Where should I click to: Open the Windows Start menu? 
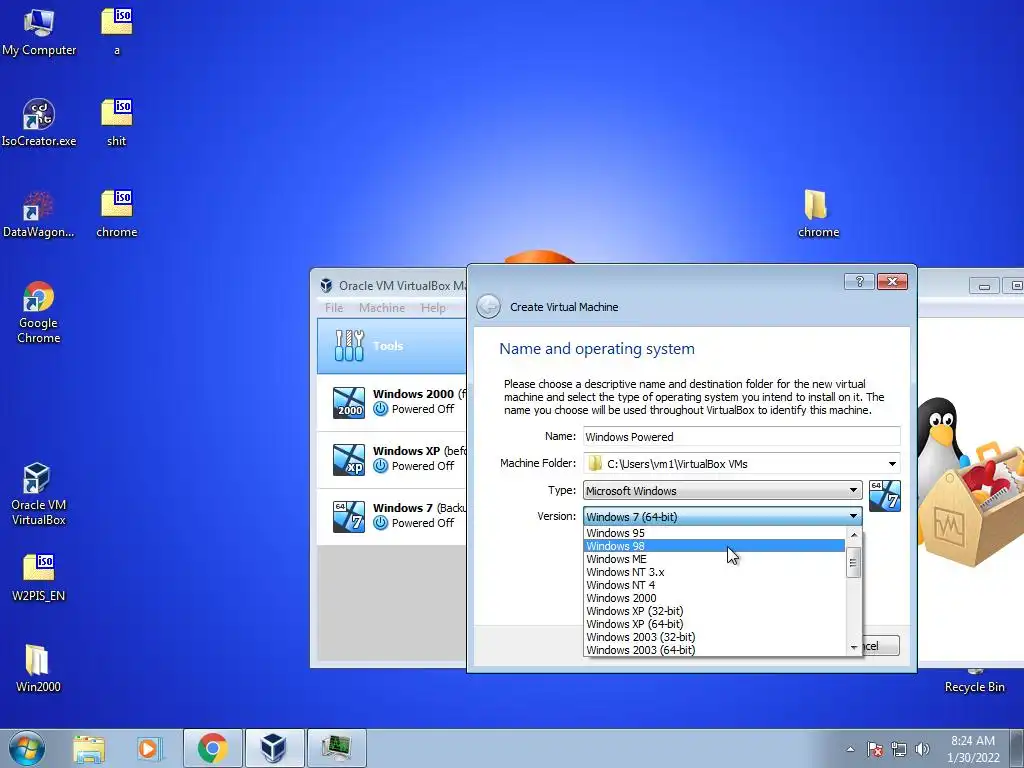pyautogui.click(x=27, y=748)
